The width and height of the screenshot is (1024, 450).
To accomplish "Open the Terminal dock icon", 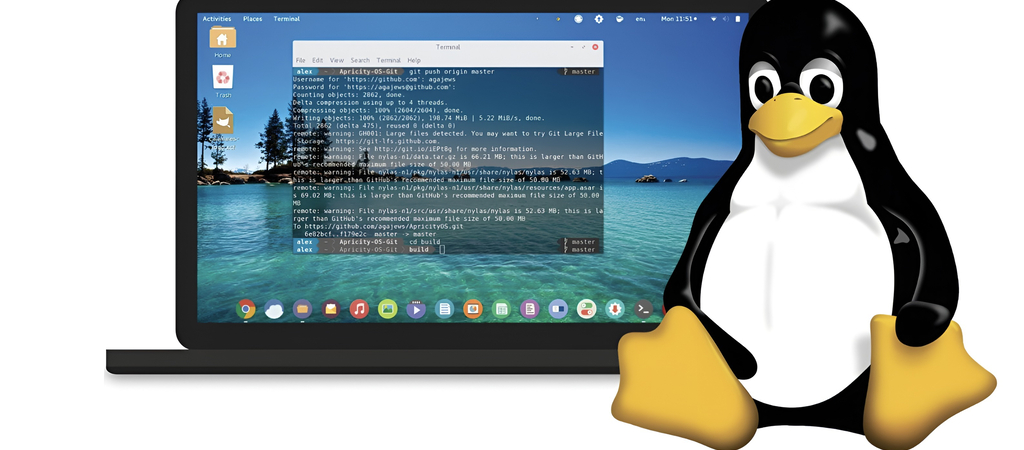I will [643, 308].
